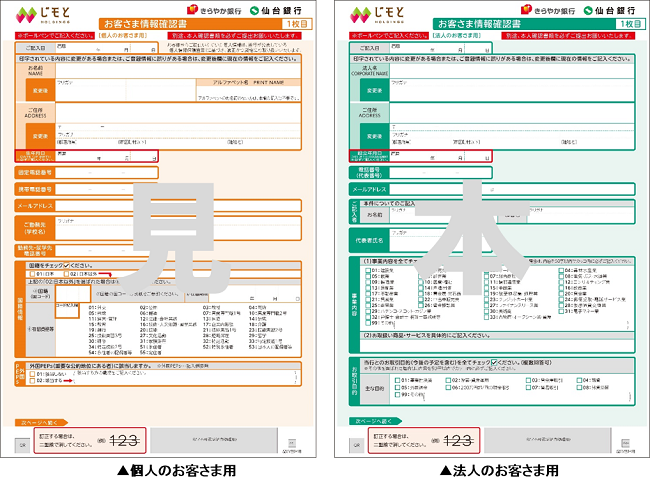This screenshot has height=487, width=650.
Task: Click the 国籍 country code entry box
Action: point(73,294)
